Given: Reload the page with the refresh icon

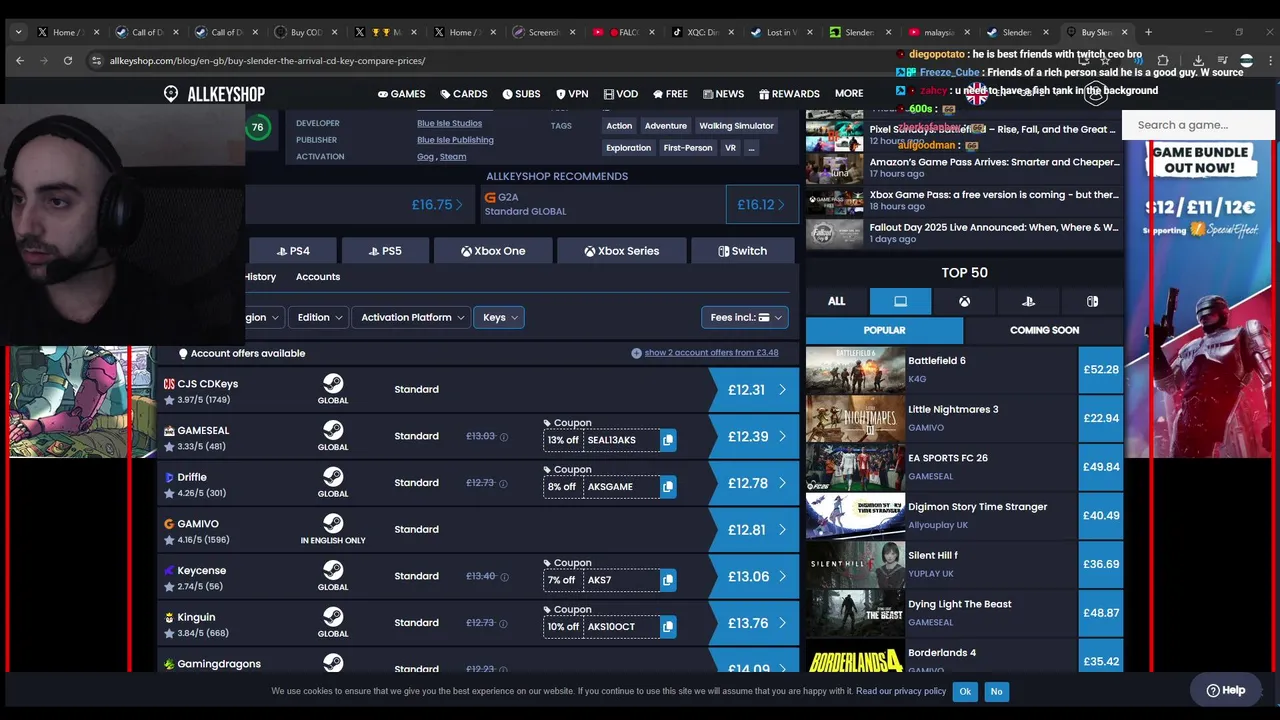Looking at the screenshot, I should point(67,60).
